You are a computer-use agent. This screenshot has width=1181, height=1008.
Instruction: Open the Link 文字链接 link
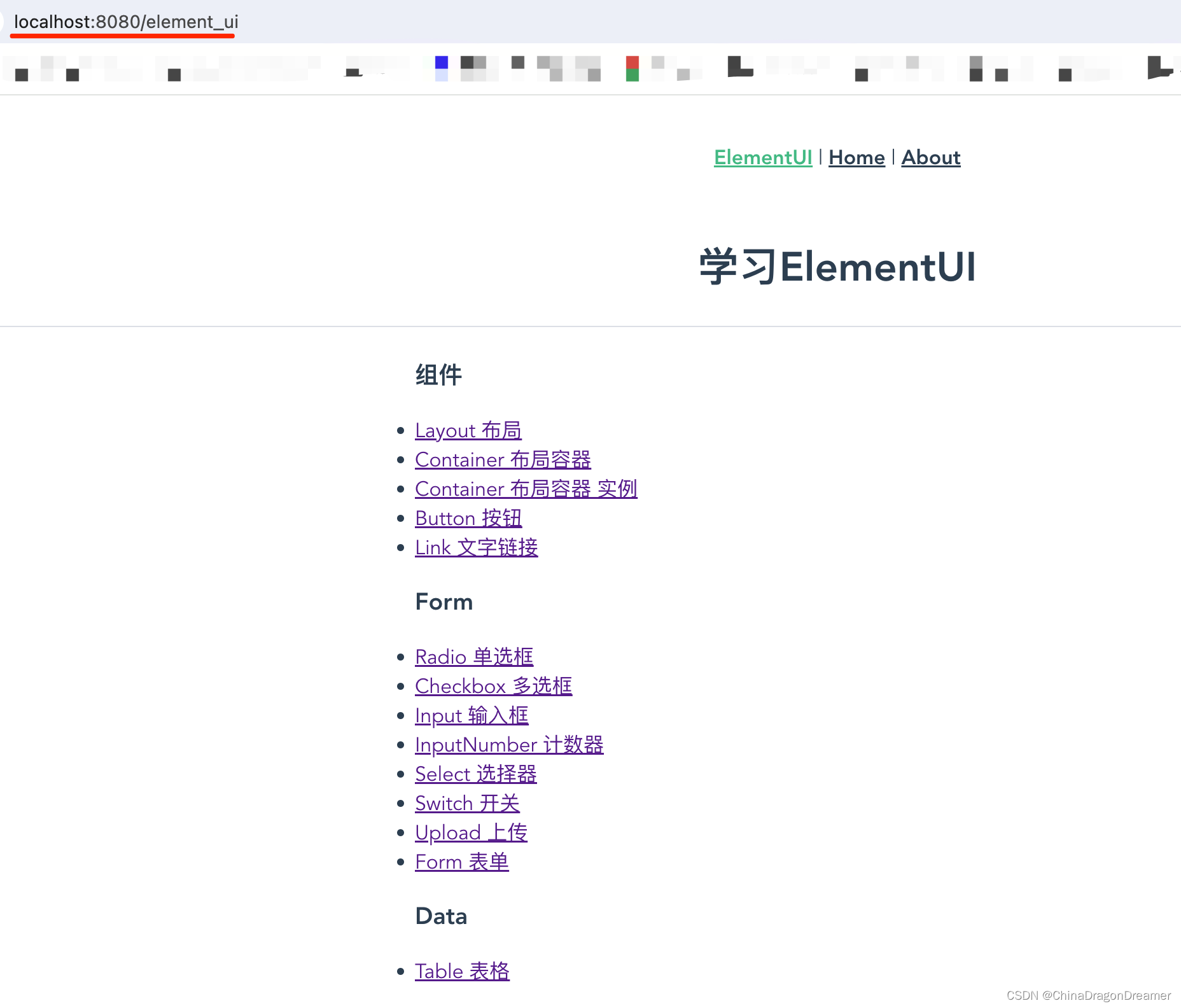(x=477, y=548)
